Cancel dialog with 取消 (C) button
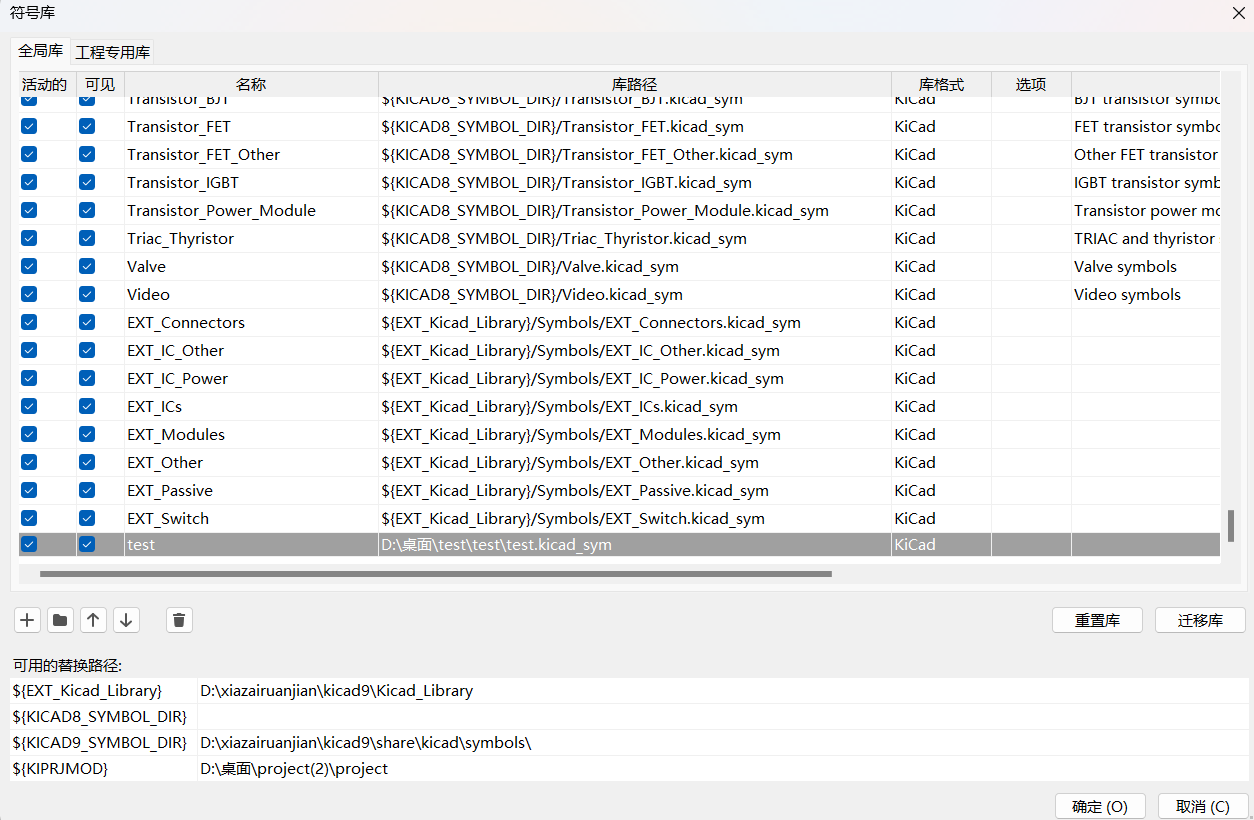Viewport: 1254px width, 820px height. [1202, 806]
